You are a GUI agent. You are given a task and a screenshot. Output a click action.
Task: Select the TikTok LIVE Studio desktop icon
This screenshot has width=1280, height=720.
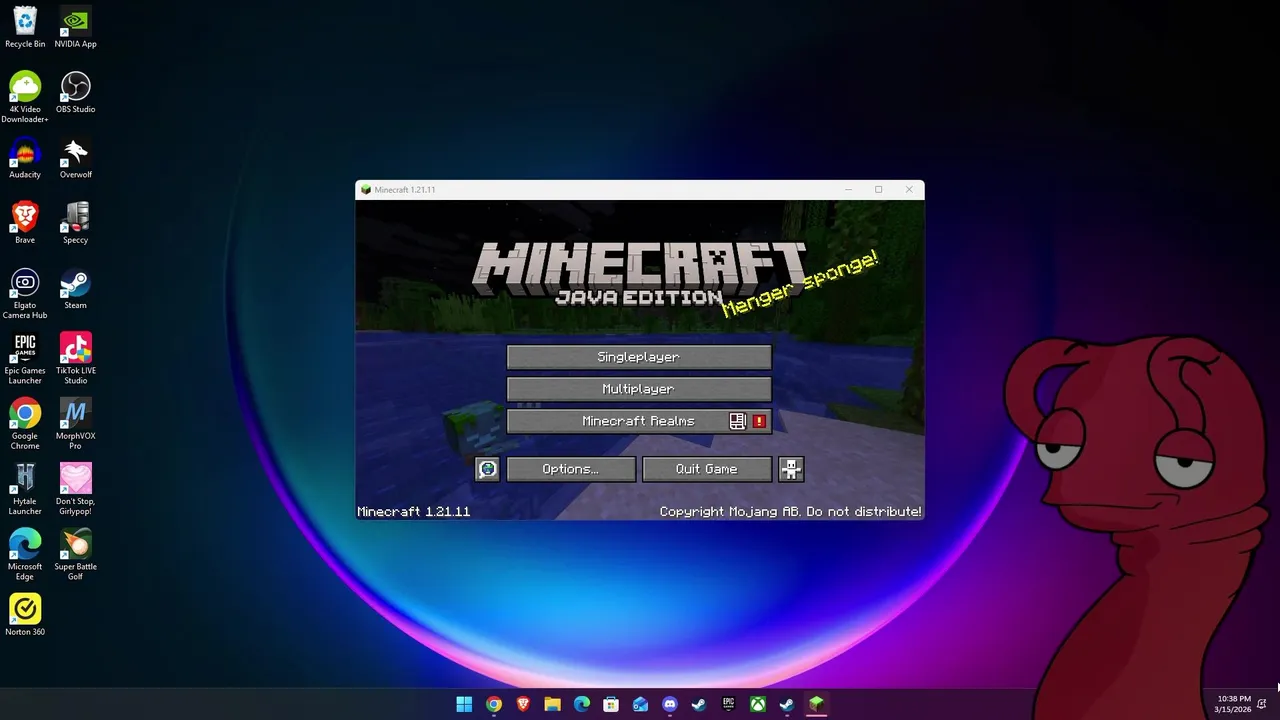[76, 358]
